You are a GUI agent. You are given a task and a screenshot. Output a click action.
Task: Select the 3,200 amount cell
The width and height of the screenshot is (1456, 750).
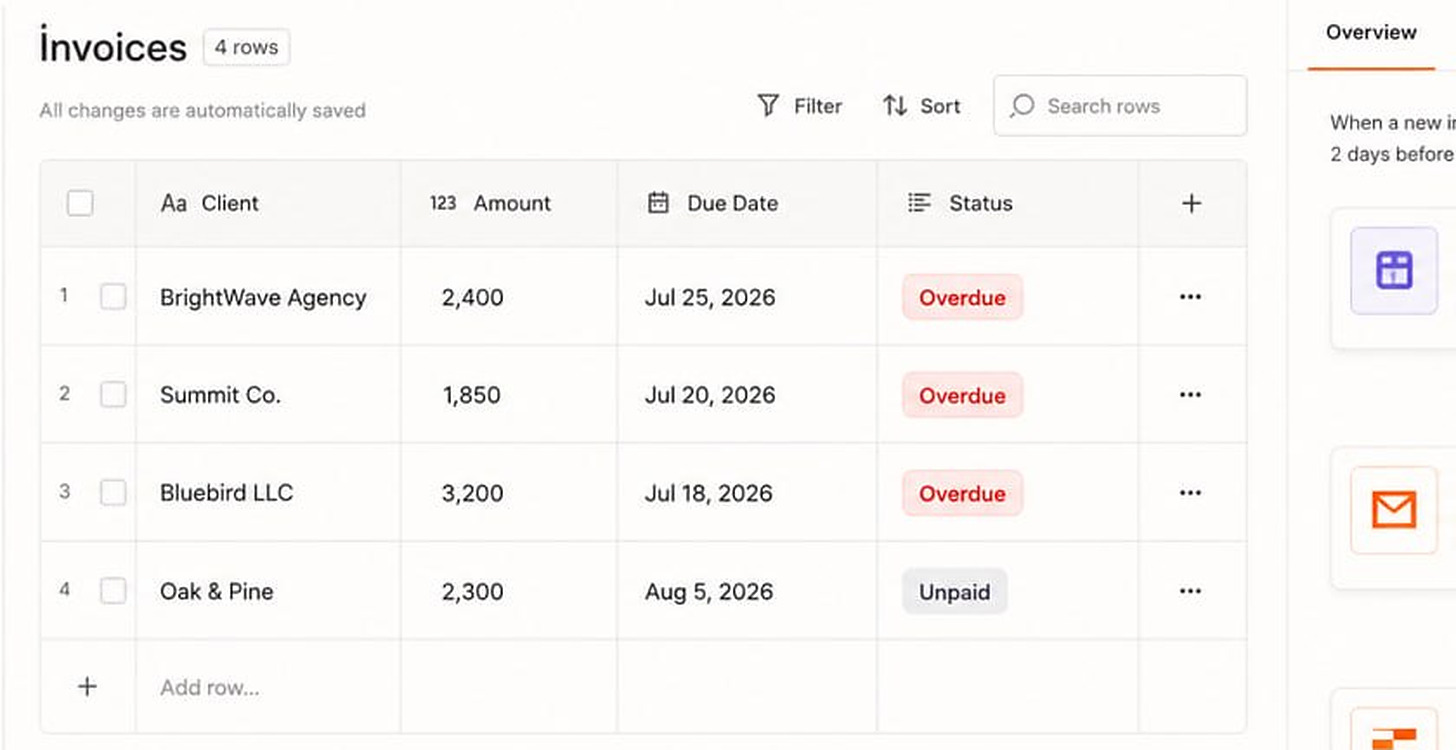509,493
